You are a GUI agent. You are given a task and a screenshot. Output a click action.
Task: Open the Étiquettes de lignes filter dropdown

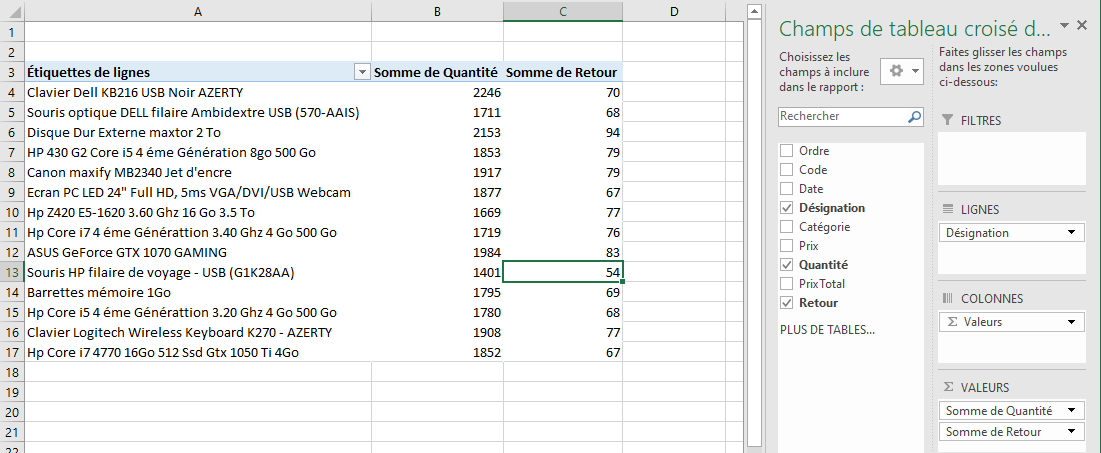(362, 72)
